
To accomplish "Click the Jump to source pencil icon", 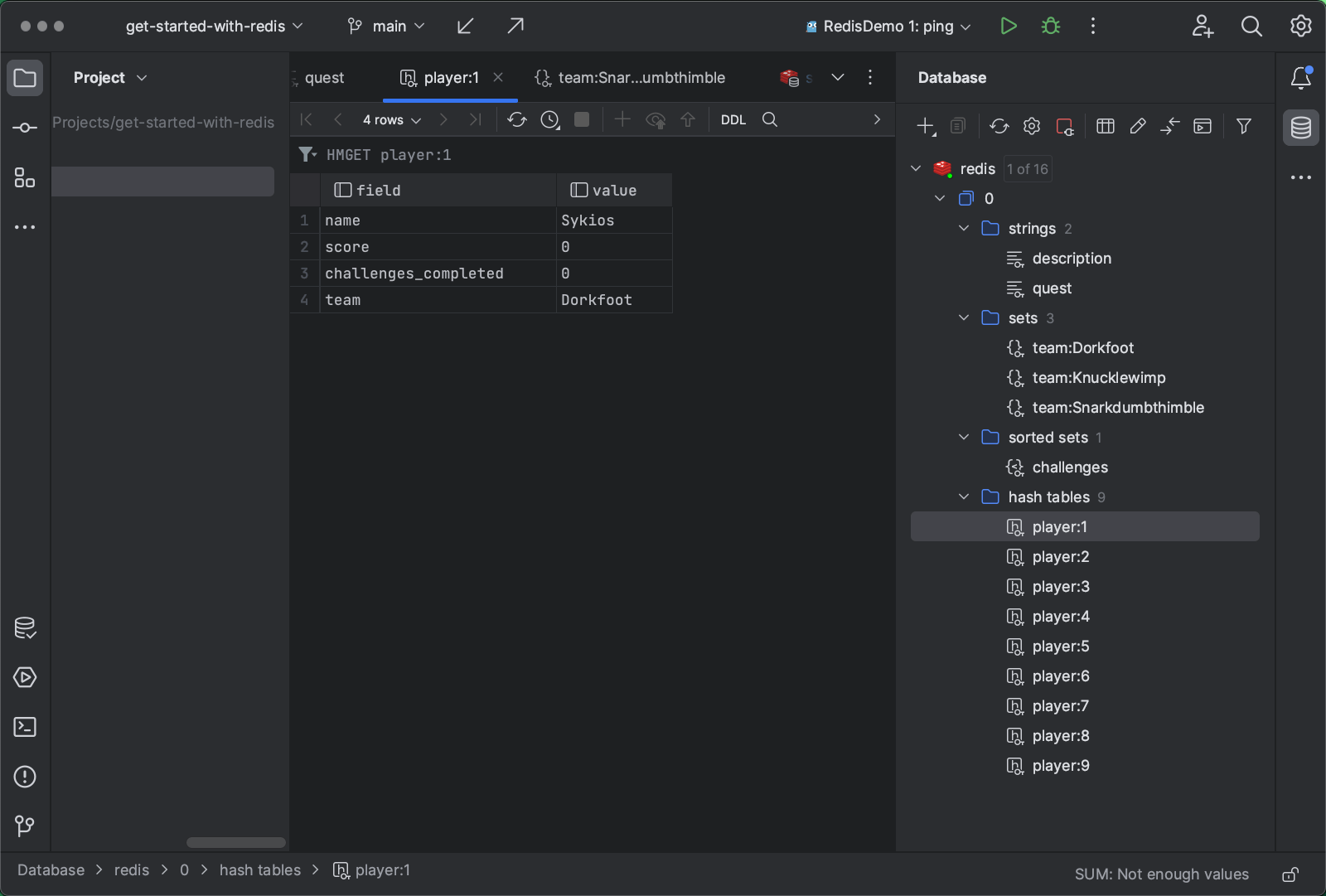I will tap(1138, 126).
